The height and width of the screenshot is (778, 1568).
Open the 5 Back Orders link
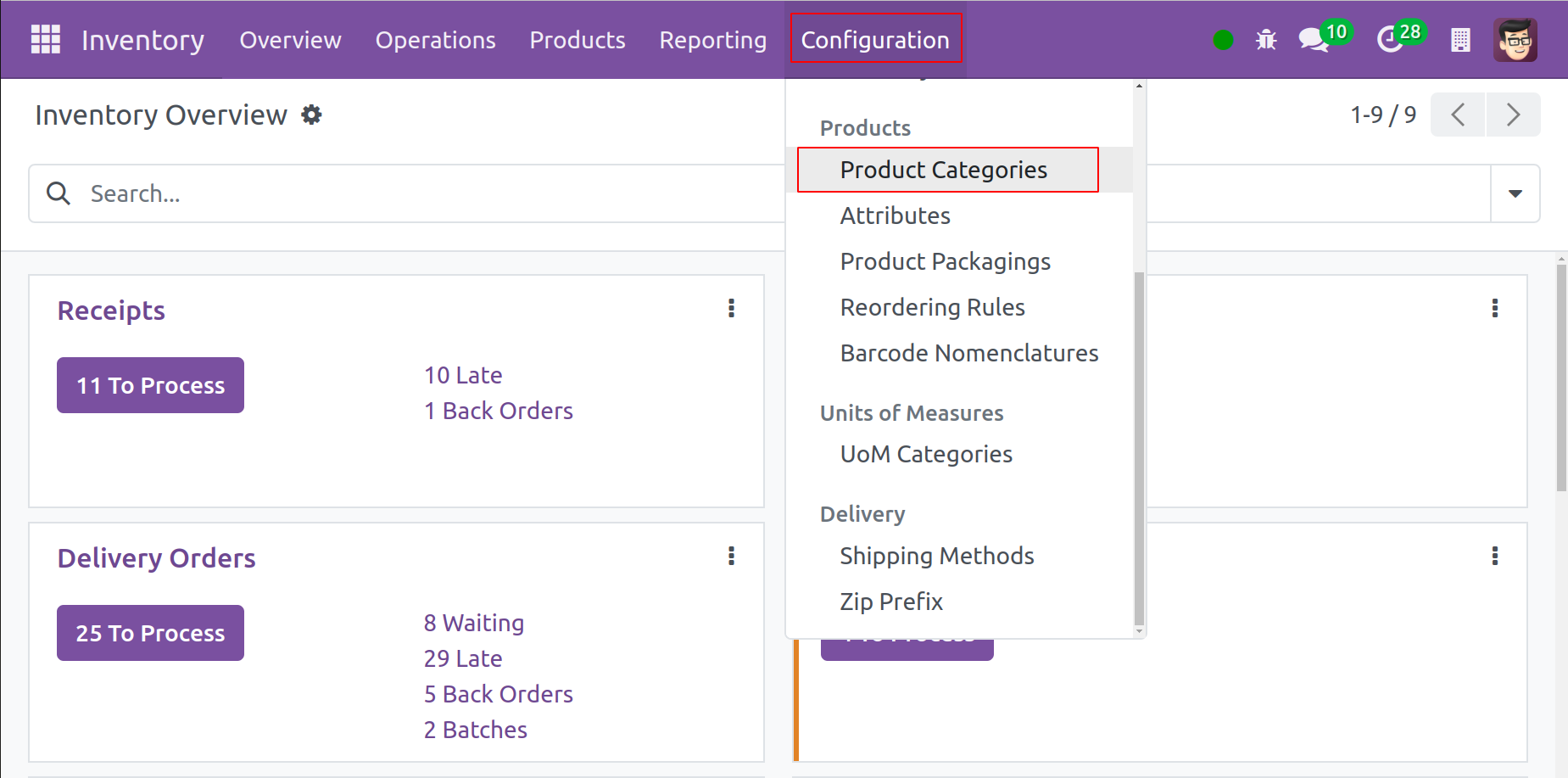coord(498,694)
